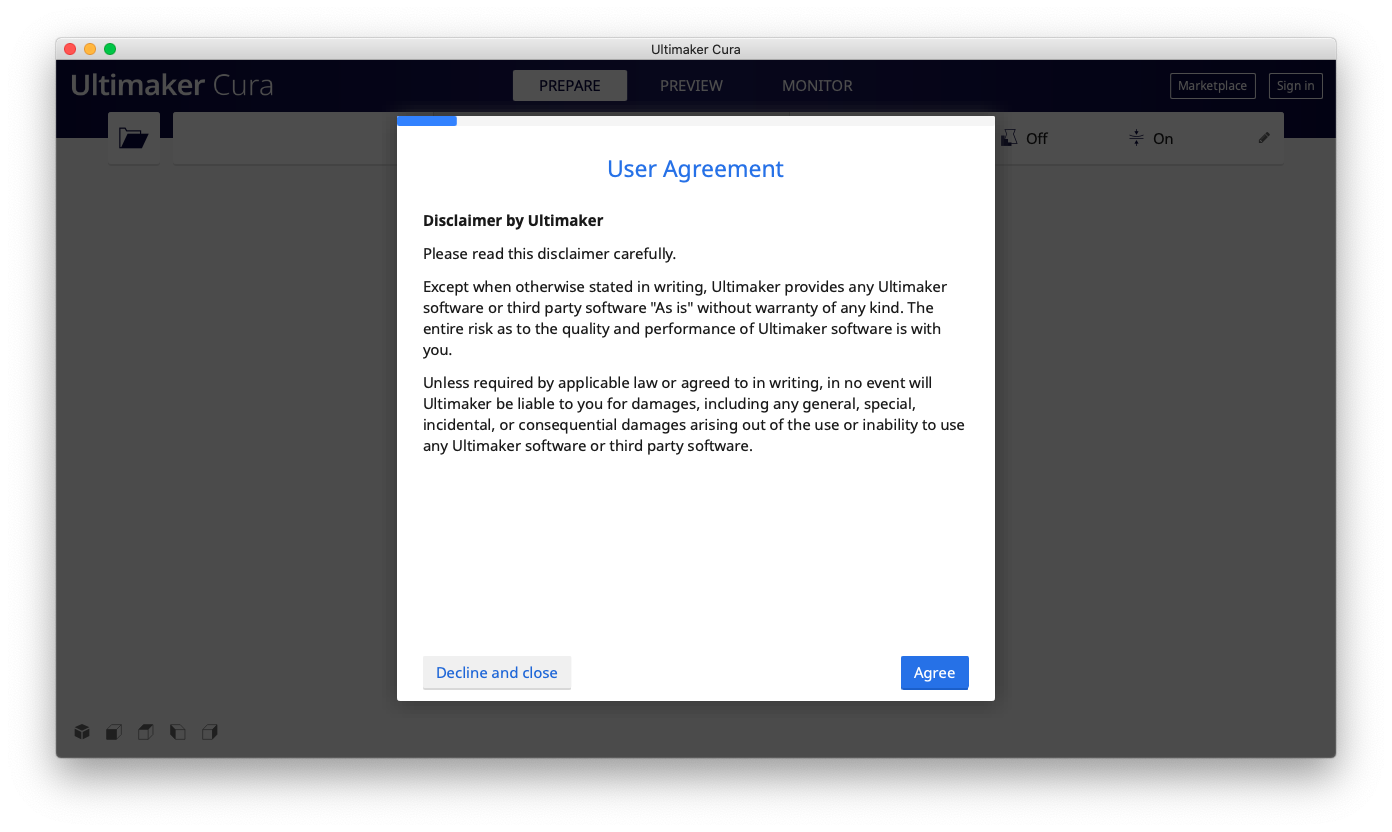This screenshot has height=832, width=1392.
Task: Select the left side view cube icon
Action: 178,732
